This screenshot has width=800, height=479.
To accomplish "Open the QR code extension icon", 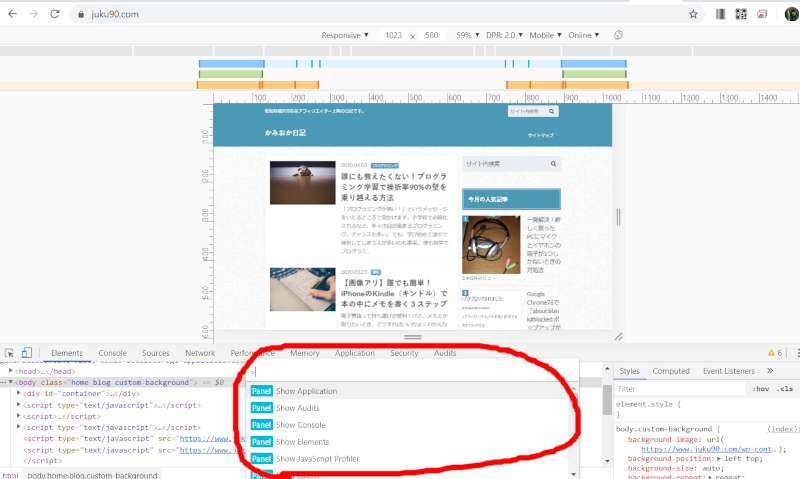I will 741,14.
